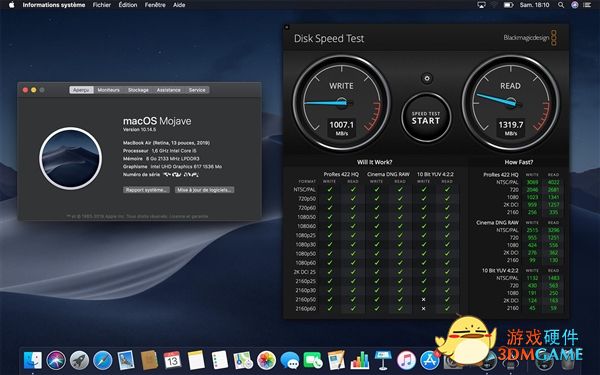Screen dimensions: 600x375
Task: Open Photos flower icon in Dock
Action: tap(266, 360)
